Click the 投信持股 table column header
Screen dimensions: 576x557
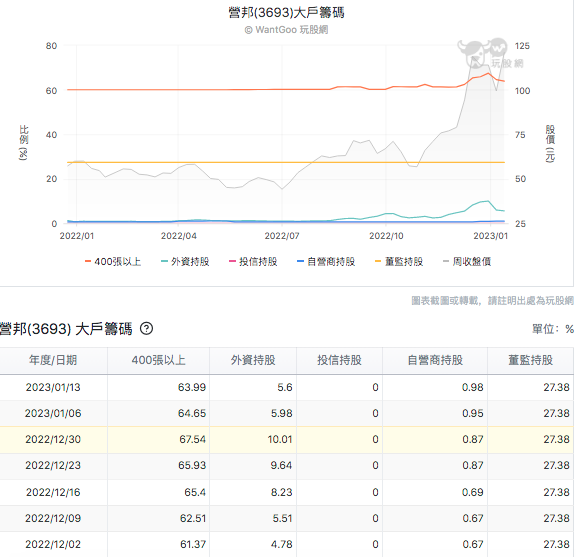[339, 360]
